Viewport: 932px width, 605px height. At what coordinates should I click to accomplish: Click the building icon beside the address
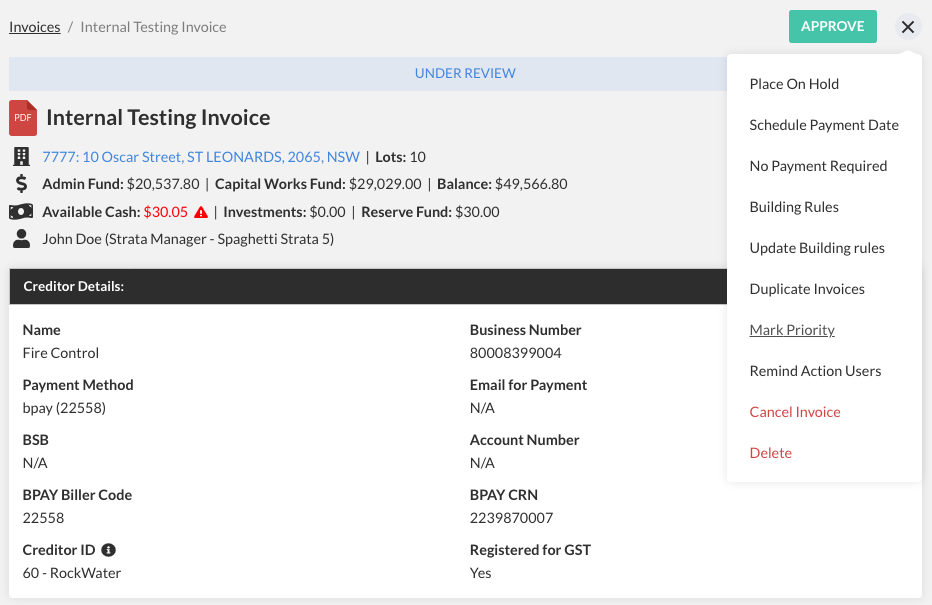(x=21, y=157)
